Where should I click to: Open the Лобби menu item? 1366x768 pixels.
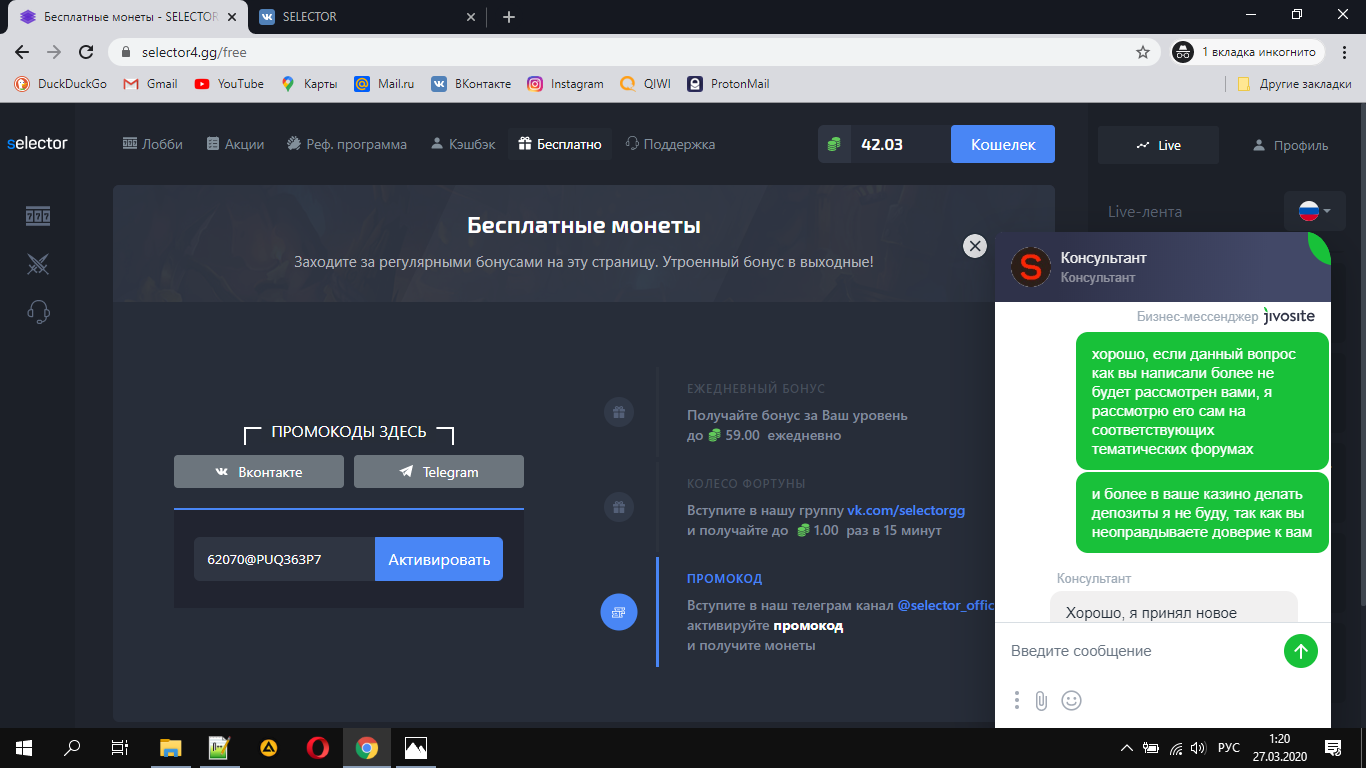point(153,144)
